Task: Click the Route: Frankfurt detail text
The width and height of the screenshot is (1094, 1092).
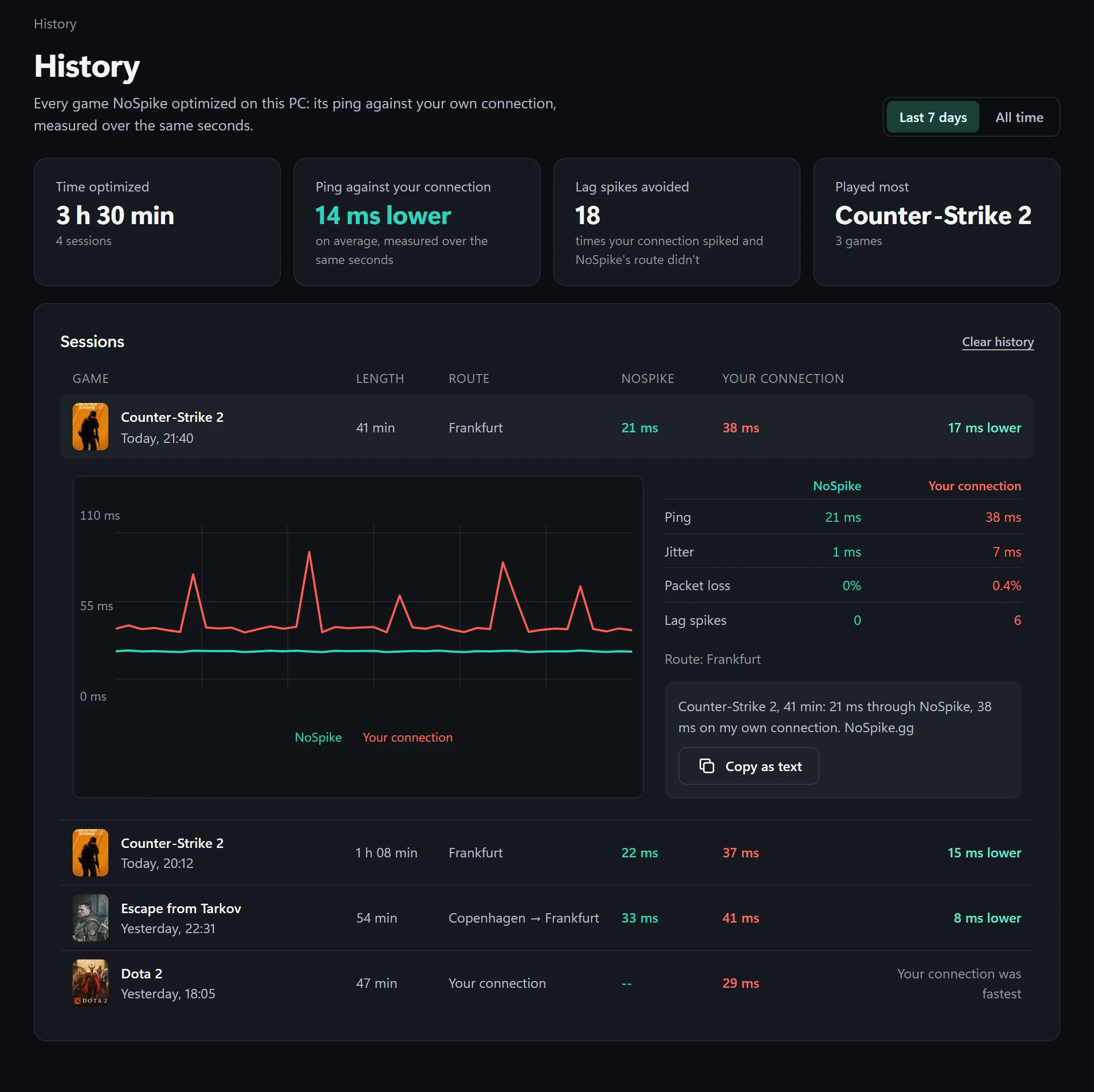Action: (712, 659)
